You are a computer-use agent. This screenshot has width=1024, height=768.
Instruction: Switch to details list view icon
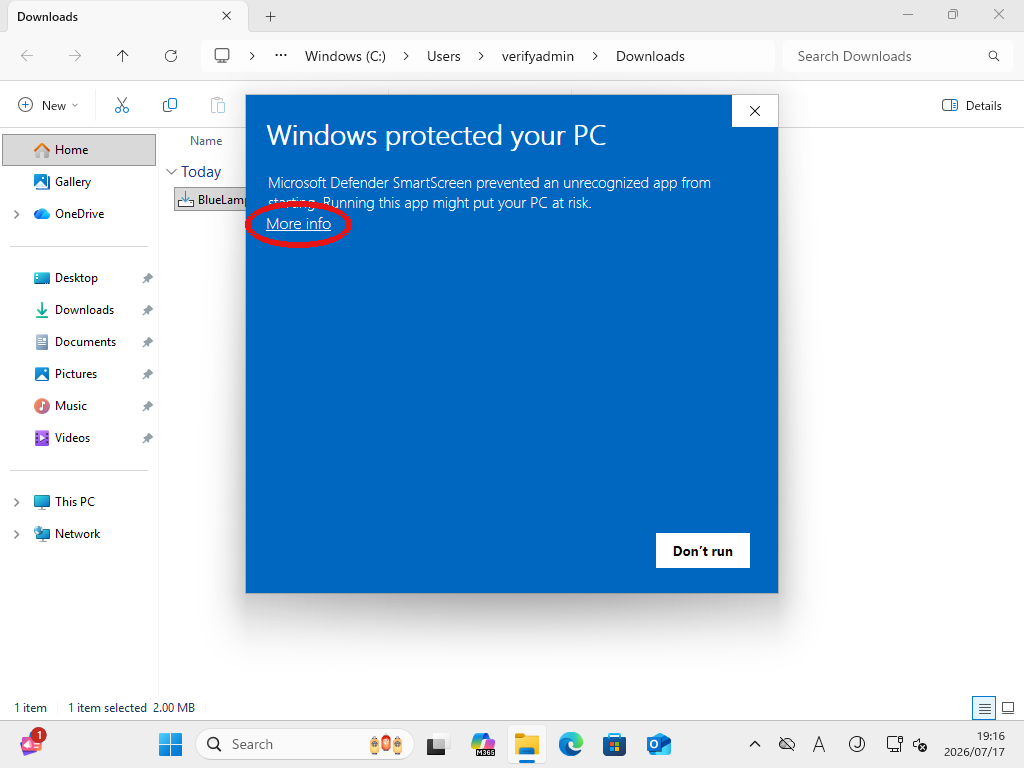click(x=984, y=708)
